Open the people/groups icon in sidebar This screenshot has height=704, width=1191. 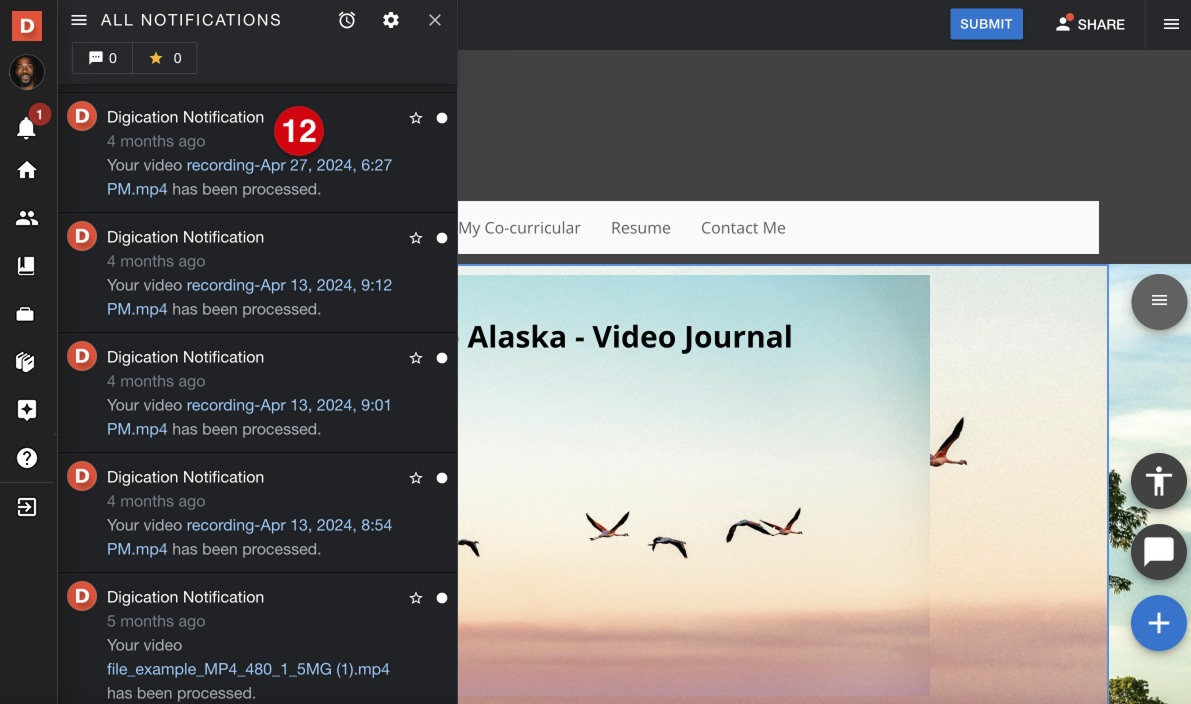27,218
